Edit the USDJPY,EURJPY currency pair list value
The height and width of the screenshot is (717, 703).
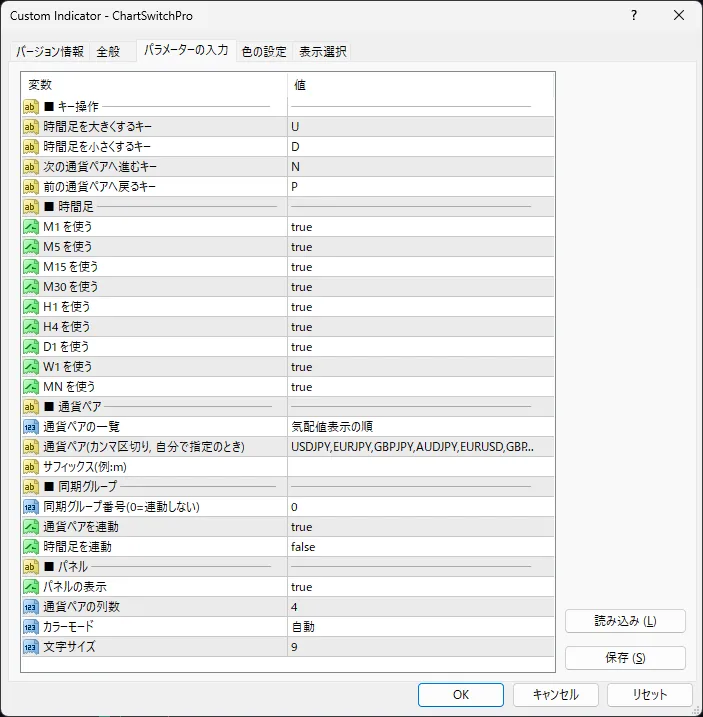420,447
